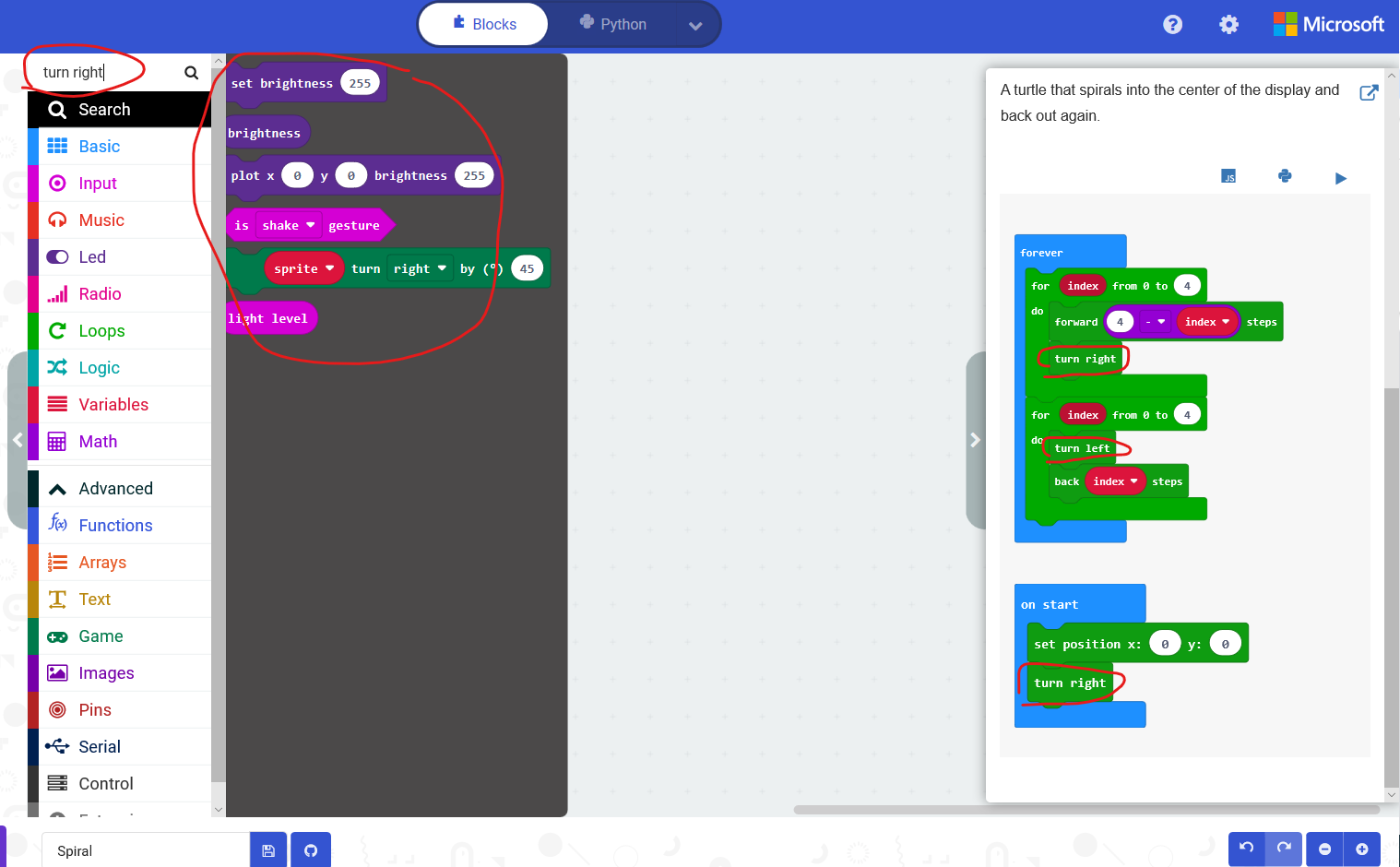Undo the last change

coord(1246,849)
